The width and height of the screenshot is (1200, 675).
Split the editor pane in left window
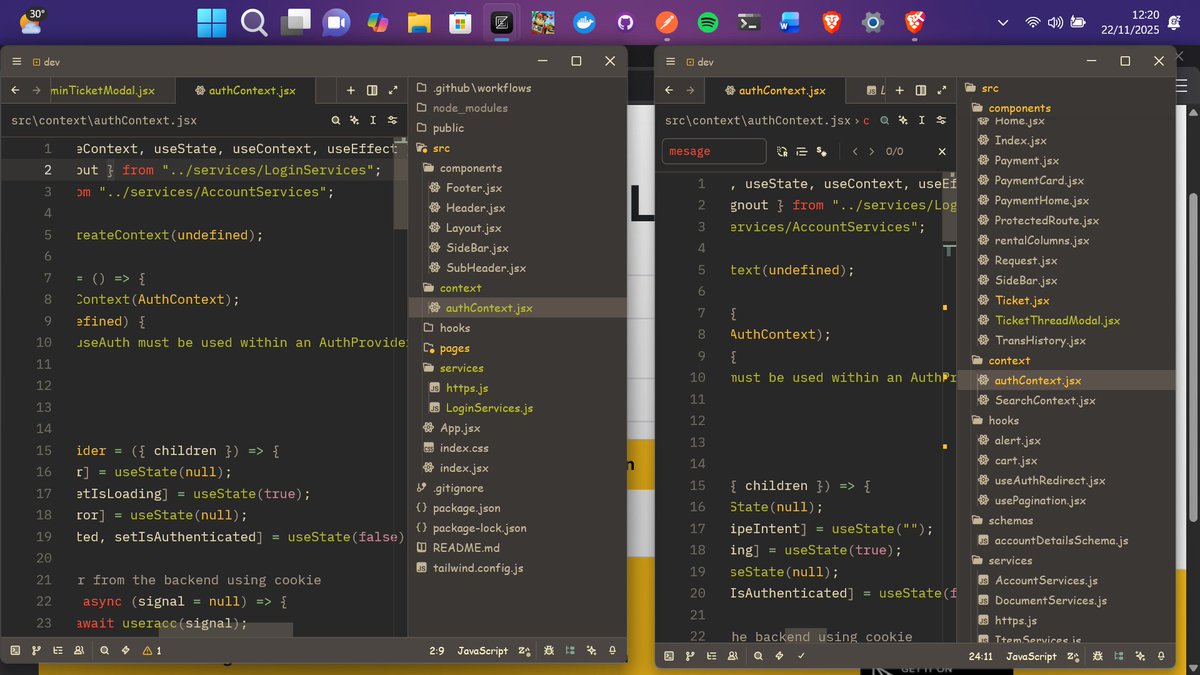[x=372, y=90]
